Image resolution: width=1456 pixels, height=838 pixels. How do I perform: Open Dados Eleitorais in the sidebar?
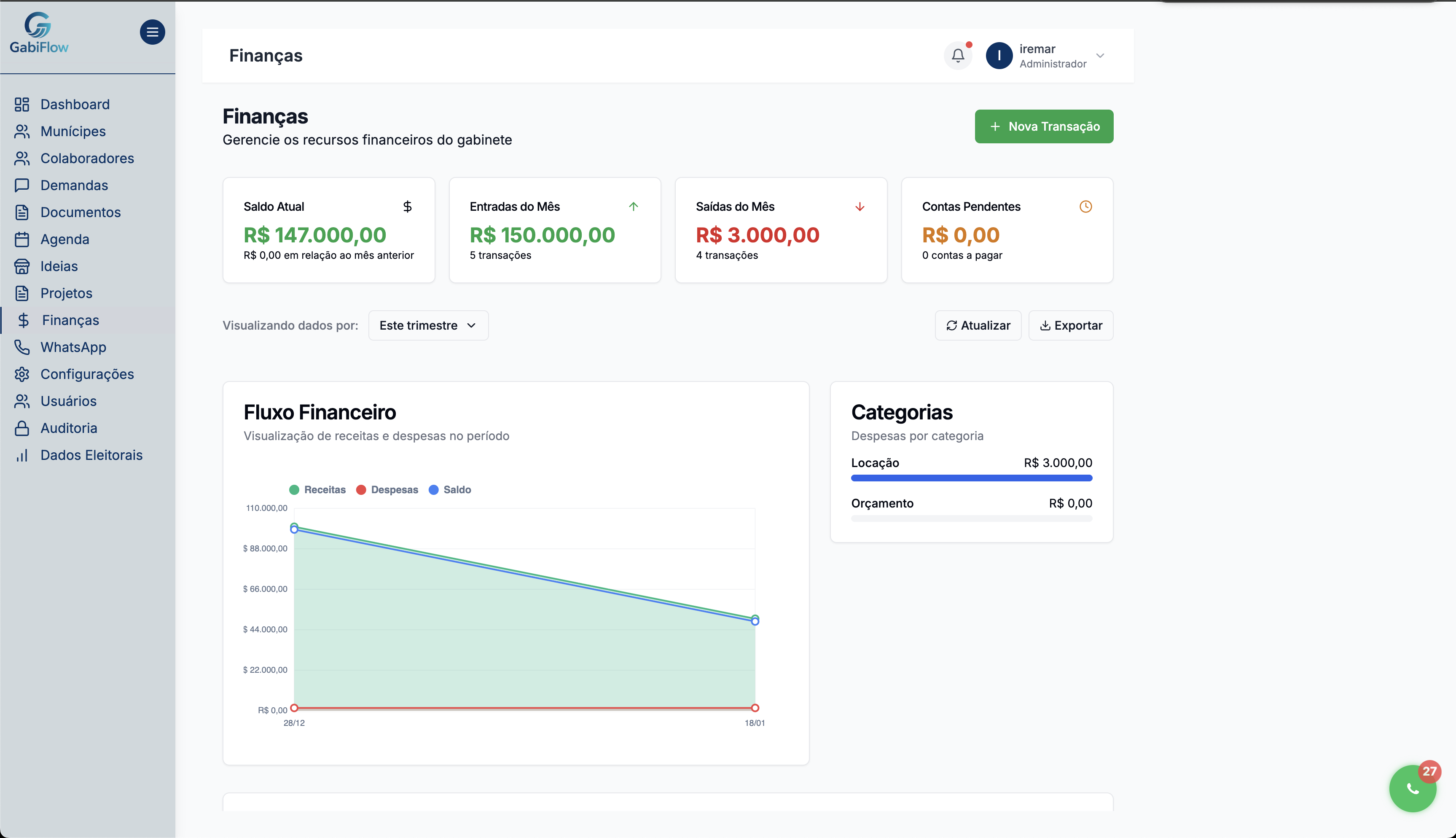91,455
